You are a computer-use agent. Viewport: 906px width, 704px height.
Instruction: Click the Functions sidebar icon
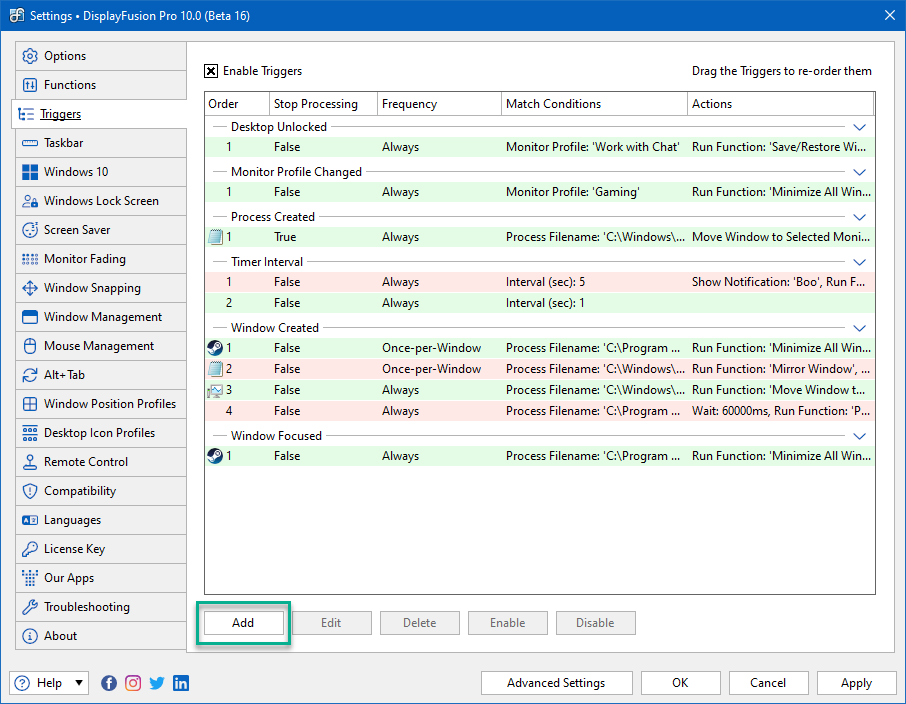pyautogui.click(x=29, y=85)
